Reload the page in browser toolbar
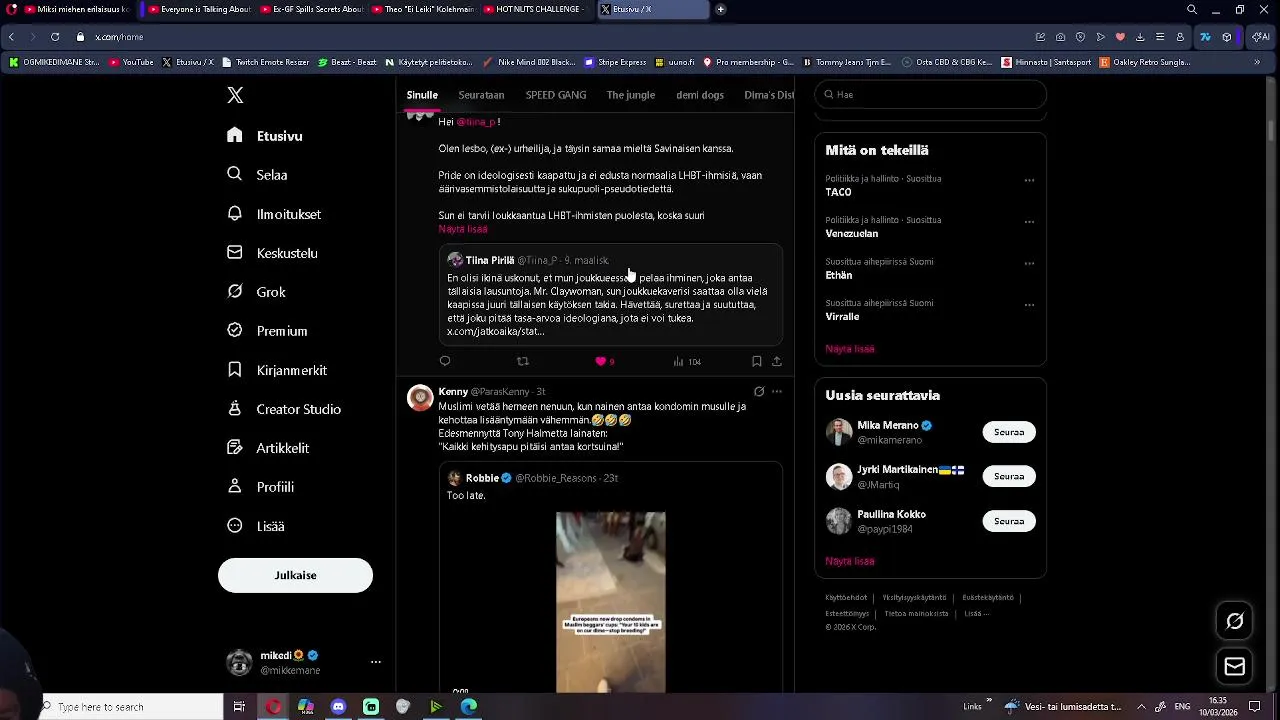The width and height of the screenshot is (1280, 720). point(54,37)
